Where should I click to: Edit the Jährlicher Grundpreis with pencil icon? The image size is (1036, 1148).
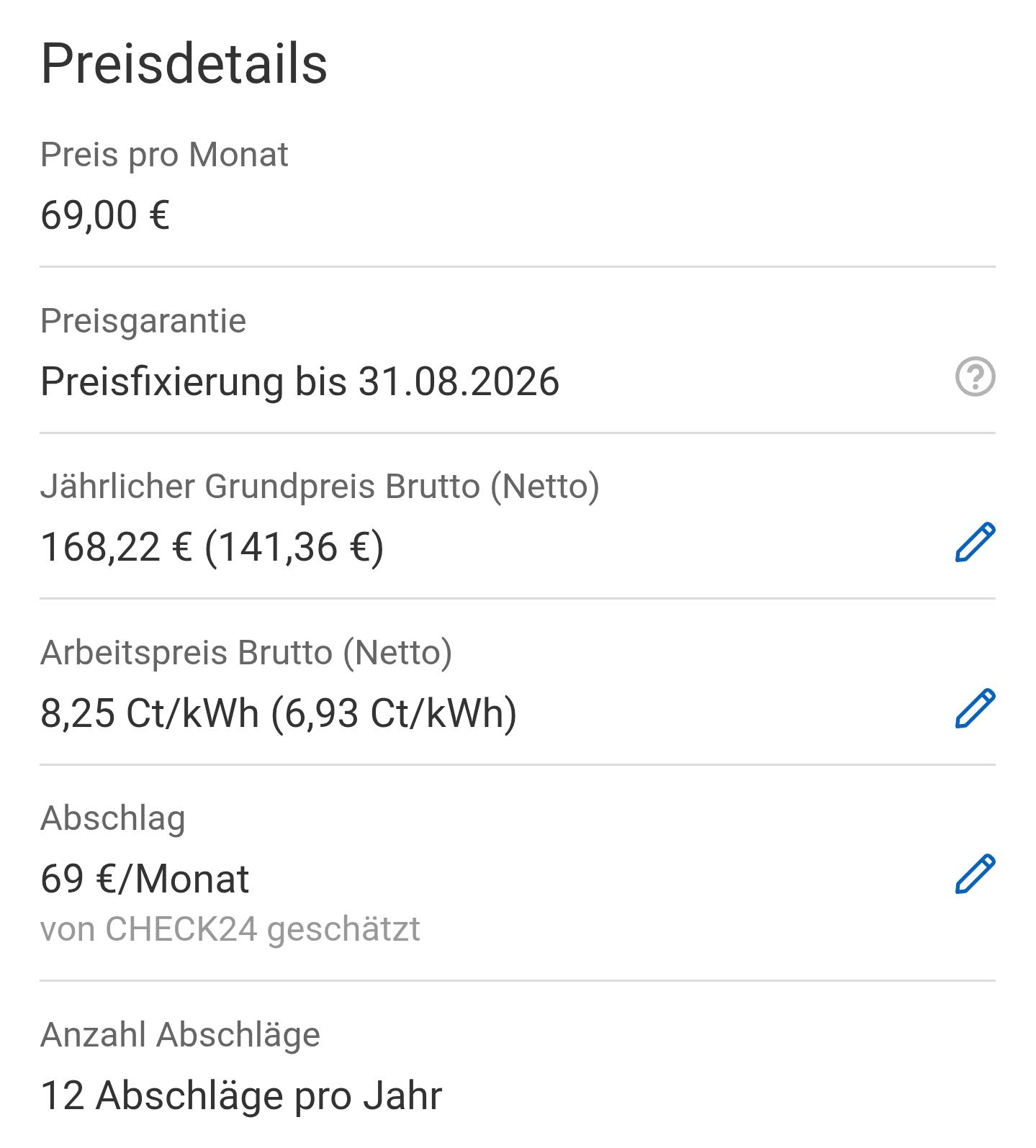[975, 542]
